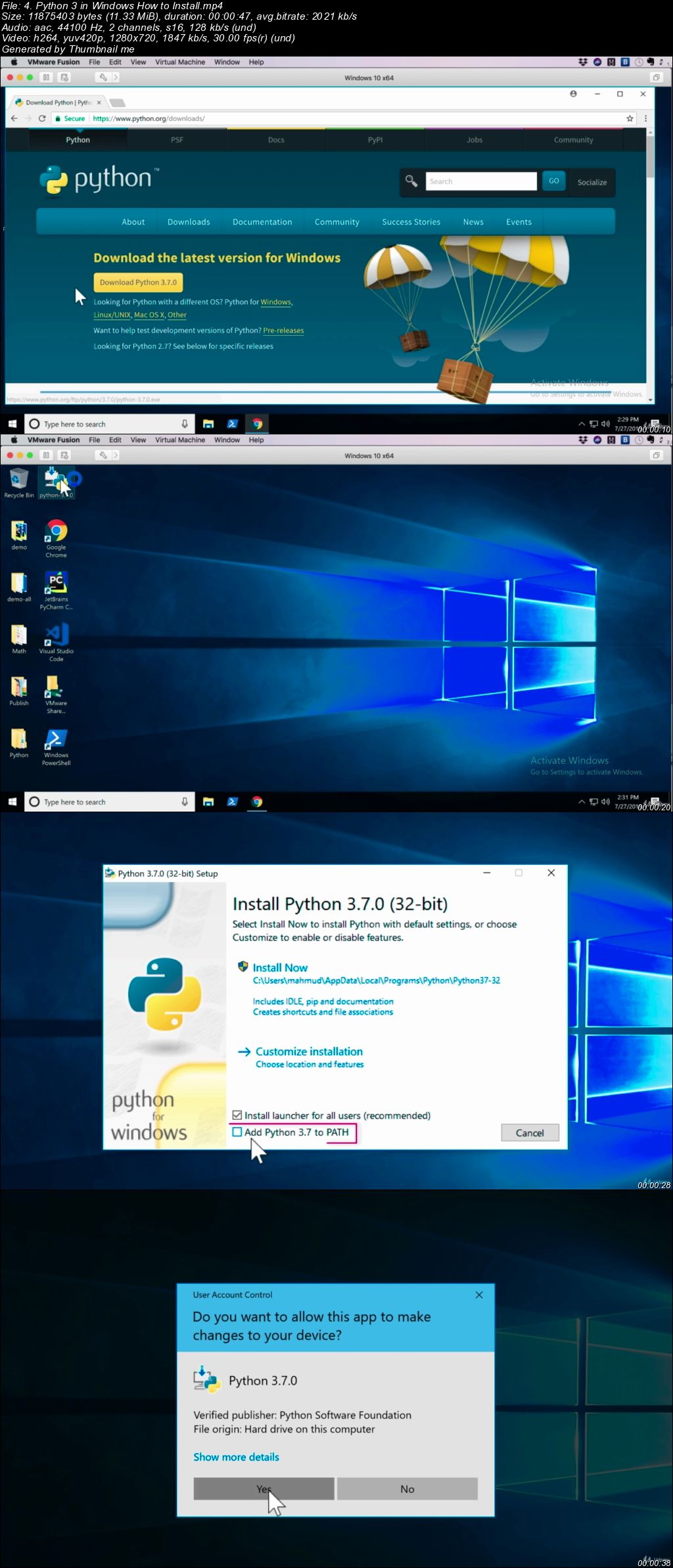Open the VMware Share desktop shortcut
Viewport: 673px width, 1568px height.
(x=56, y=695)
